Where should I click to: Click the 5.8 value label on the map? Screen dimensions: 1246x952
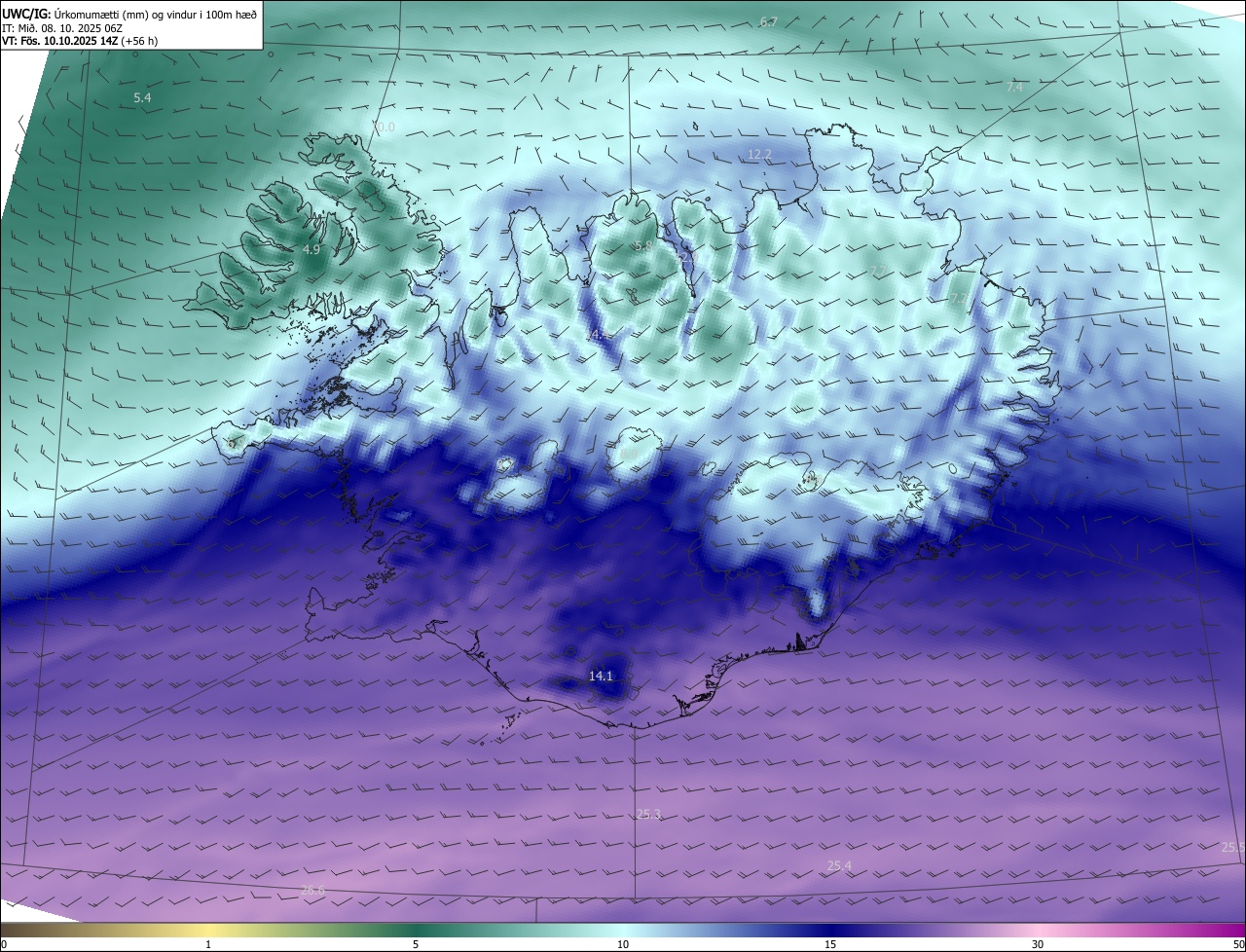click(642, 246)
